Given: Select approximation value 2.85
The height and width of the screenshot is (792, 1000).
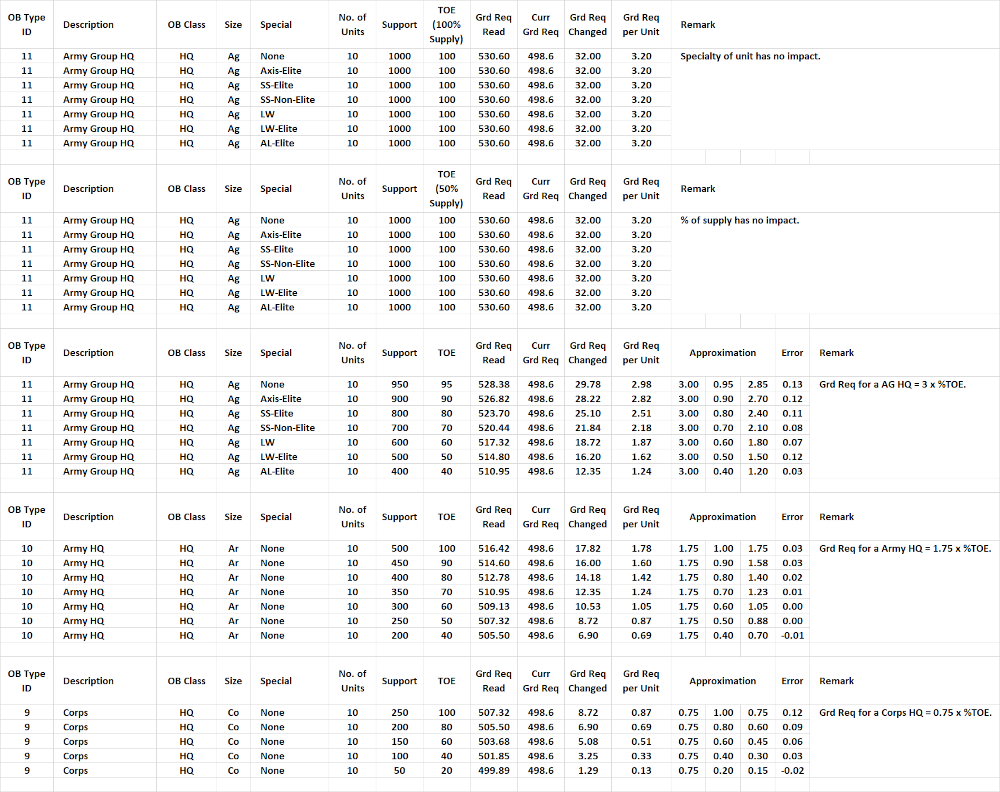Looking at the screenshot, I should click(x=758, y=385).
